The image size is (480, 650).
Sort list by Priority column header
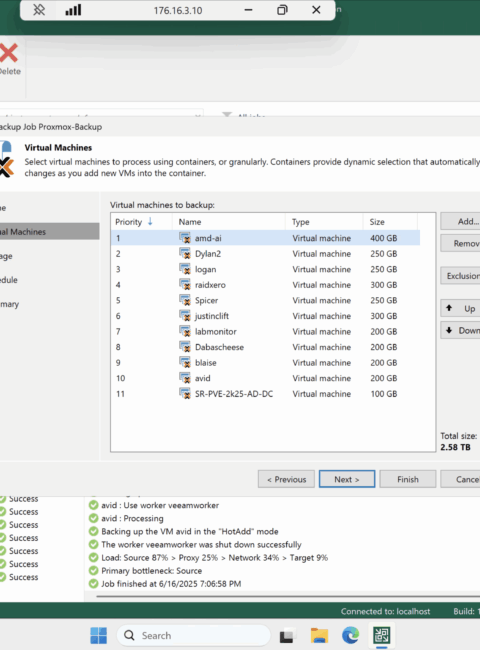141,222
